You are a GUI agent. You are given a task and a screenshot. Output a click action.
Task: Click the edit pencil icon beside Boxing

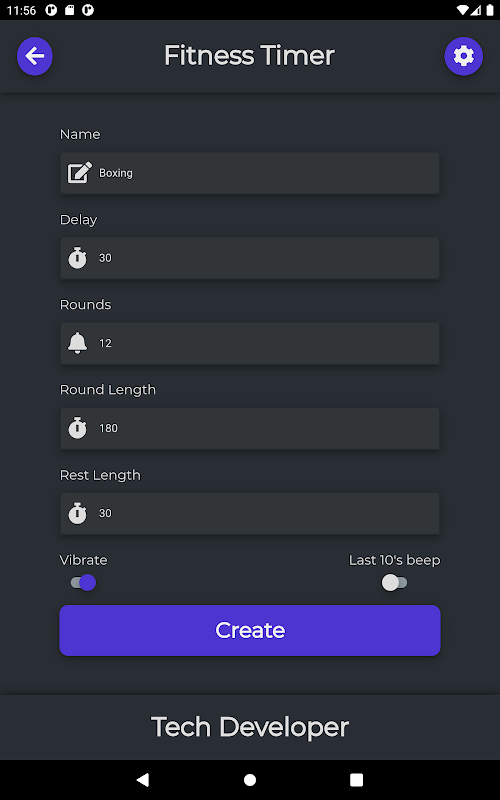coord(80,173)
